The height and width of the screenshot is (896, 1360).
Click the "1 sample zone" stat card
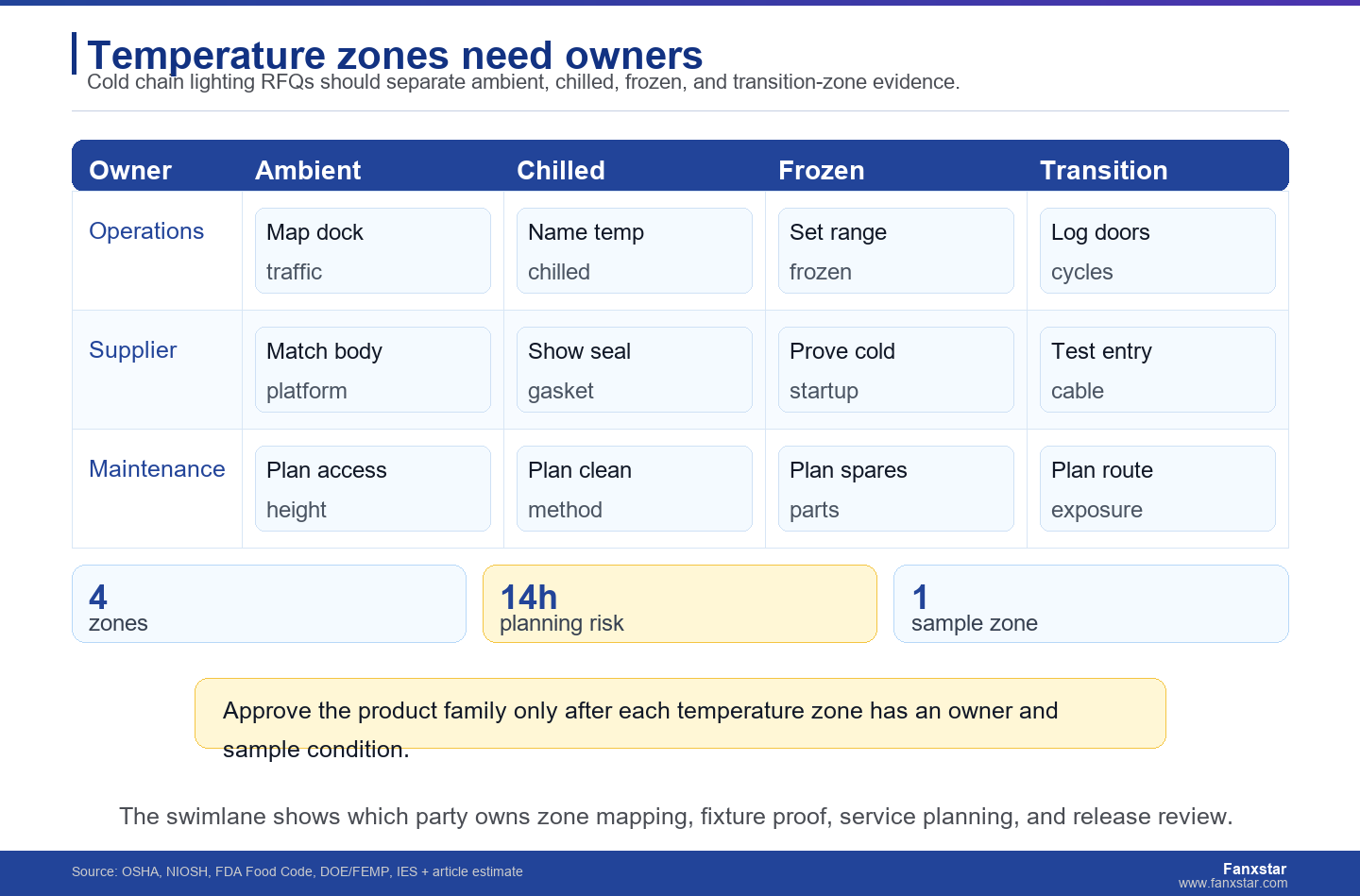click(x=1091, y=604)
